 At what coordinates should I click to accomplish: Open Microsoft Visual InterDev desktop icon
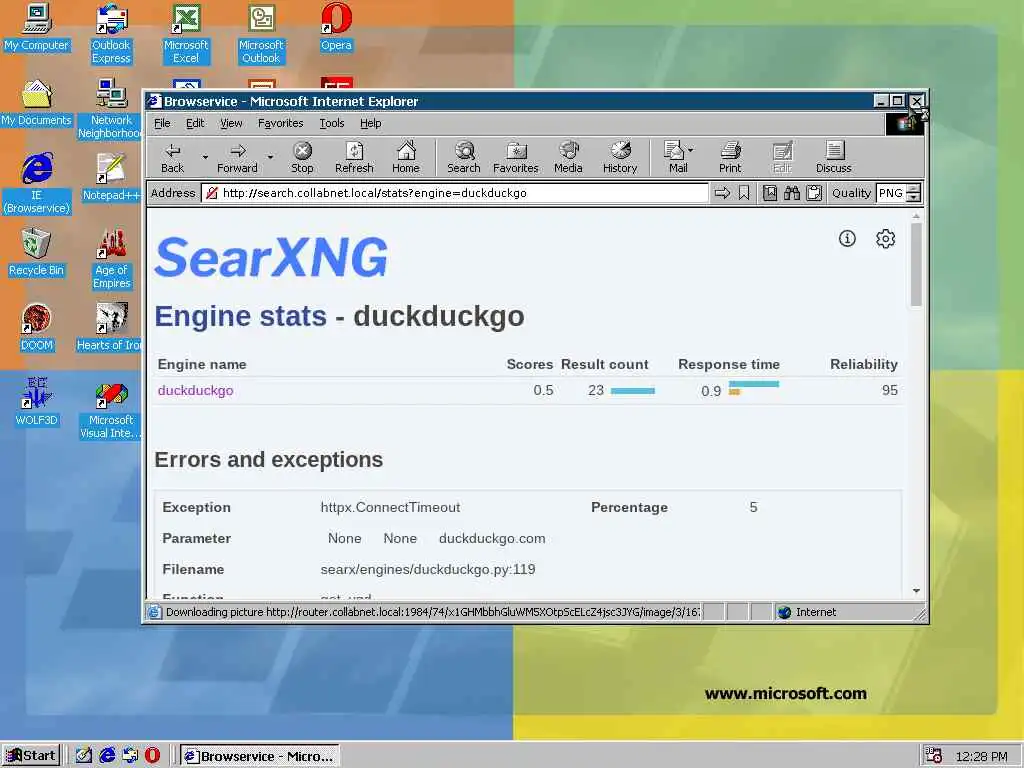pos(111,409)
